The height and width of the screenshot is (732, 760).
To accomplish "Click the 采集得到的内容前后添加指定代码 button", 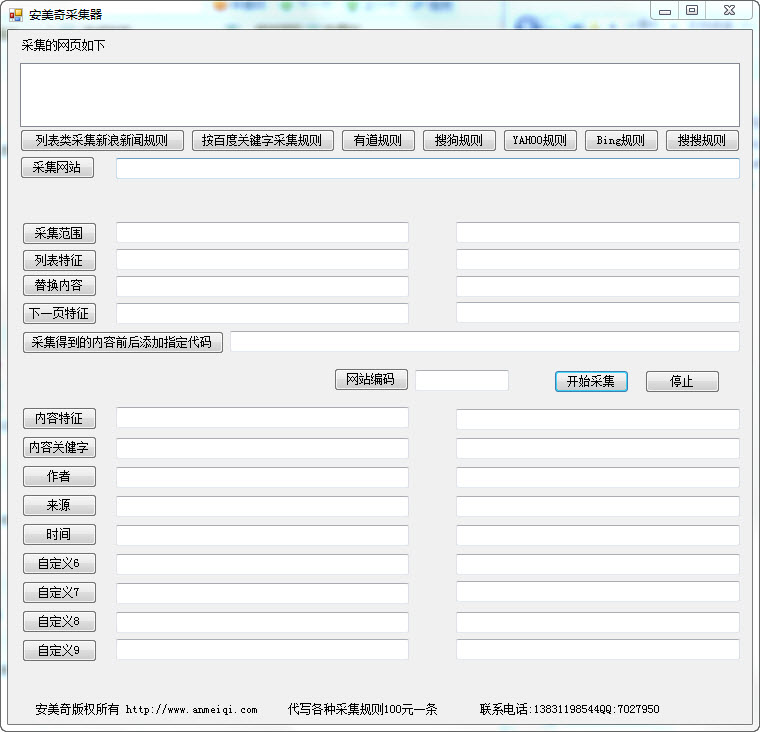I will [x=122, y=342].
